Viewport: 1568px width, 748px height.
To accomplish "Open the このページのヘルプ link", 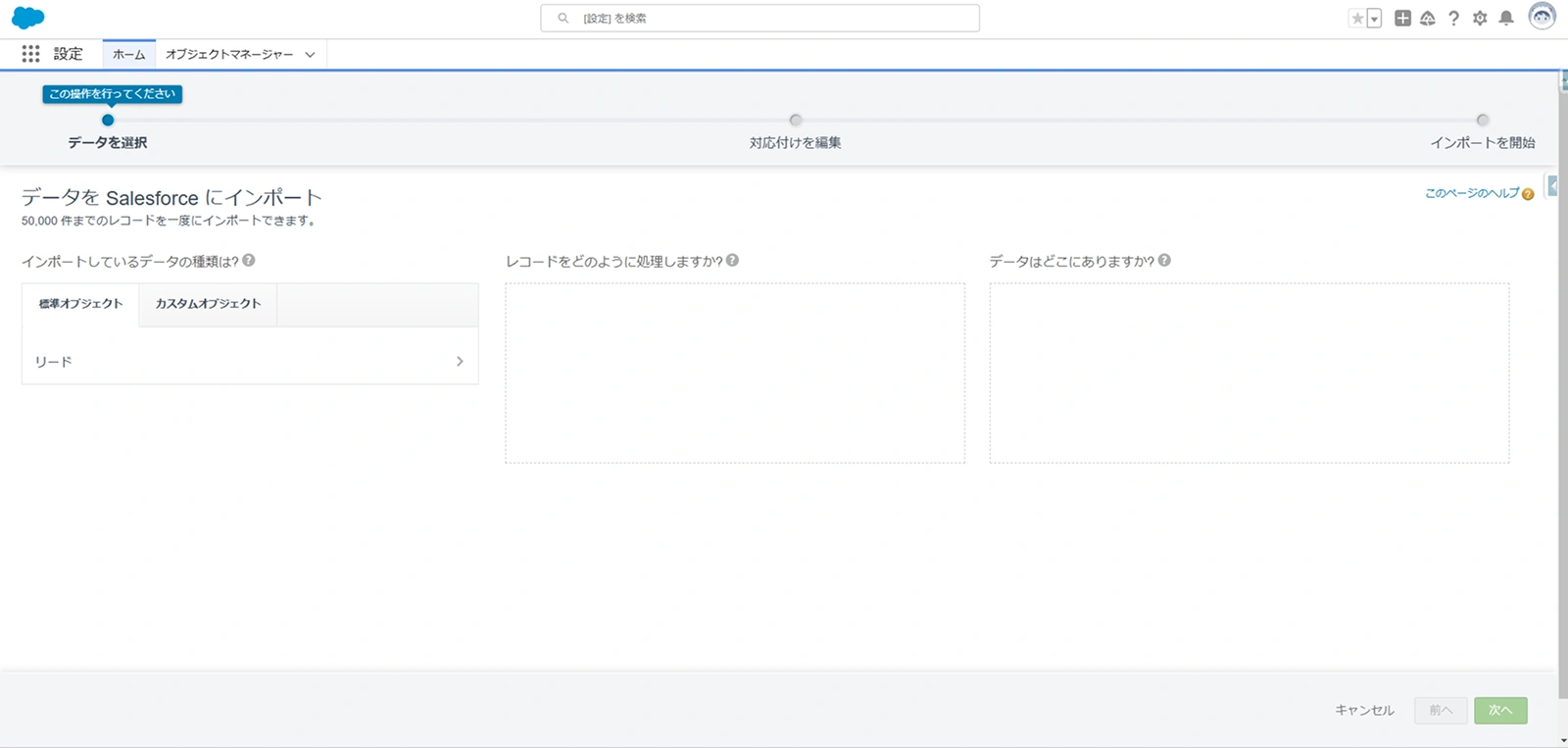I will click(1472, 193).
